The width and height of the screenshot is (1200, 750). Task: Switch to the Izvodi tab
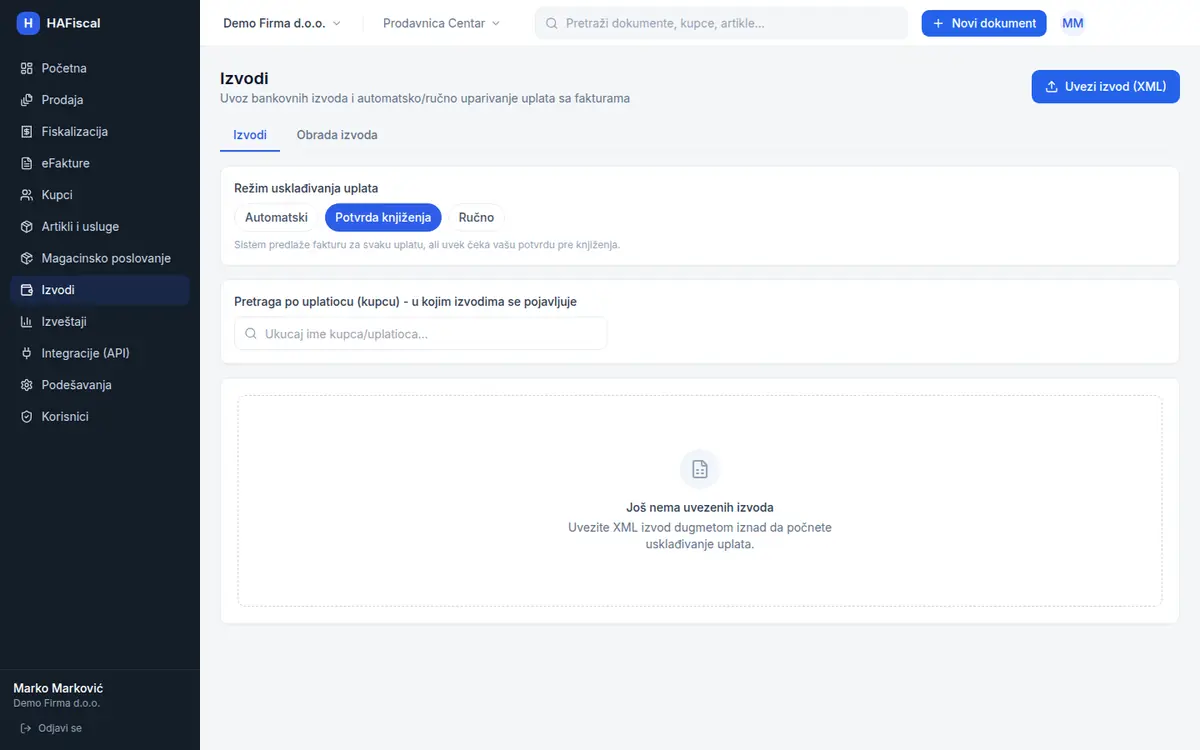250,135
